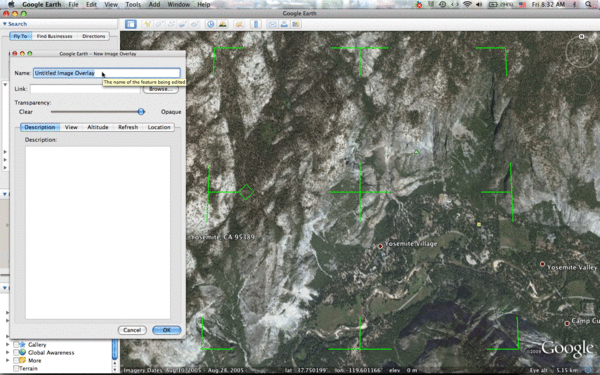Click the small green triangle map marker
Screen dimensions: 600x375
pos(417,152)
